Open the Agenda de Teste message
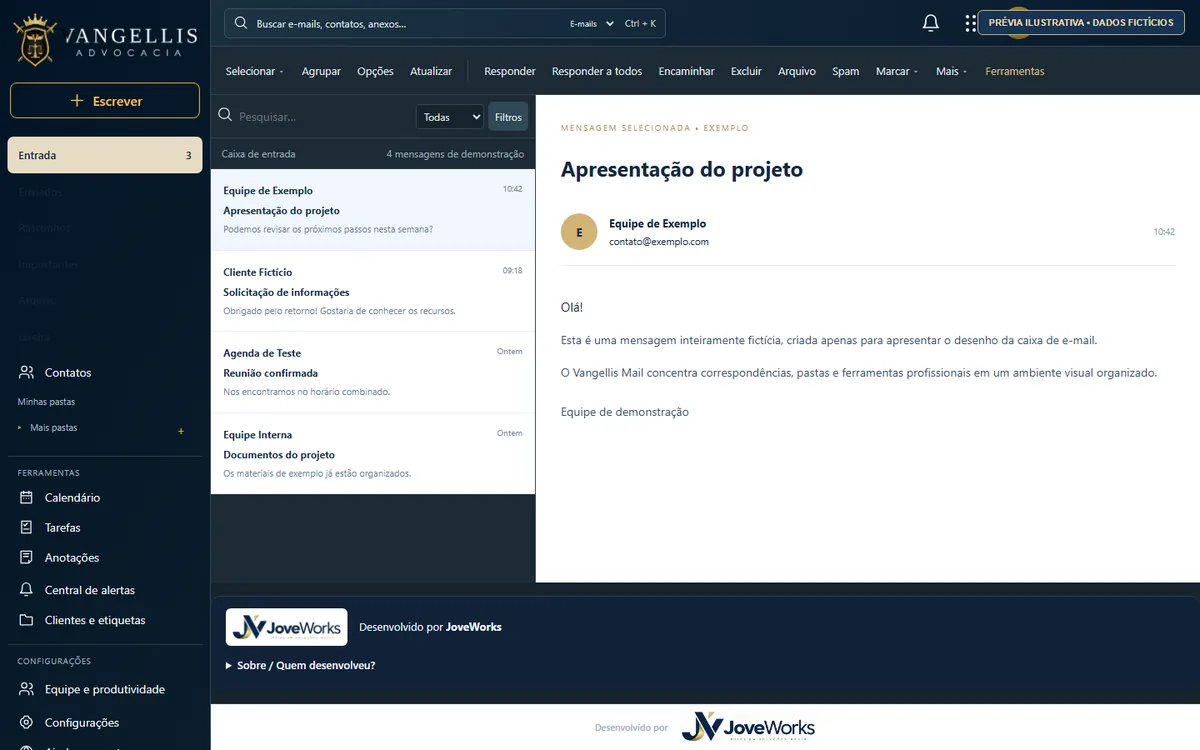 point(373,372)
